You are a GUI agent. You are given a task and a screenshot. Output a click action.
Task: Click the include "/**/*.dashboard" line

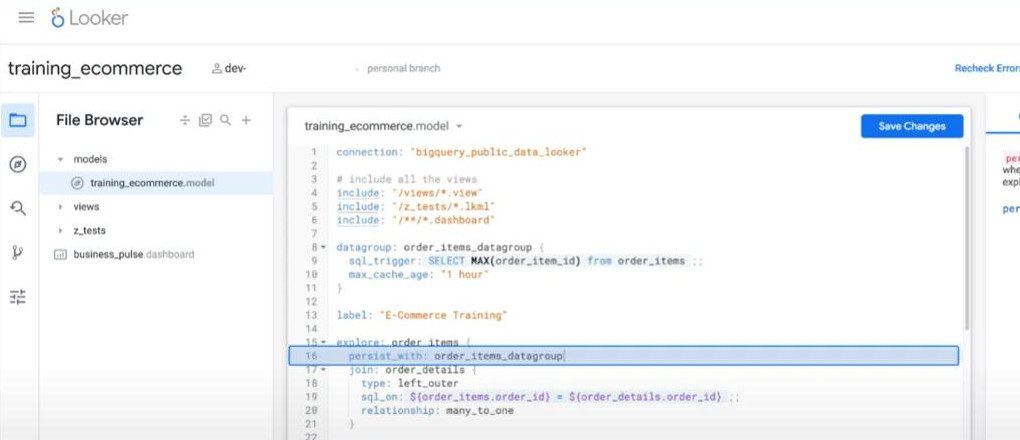pyautogui.click(x=416, y=221)
